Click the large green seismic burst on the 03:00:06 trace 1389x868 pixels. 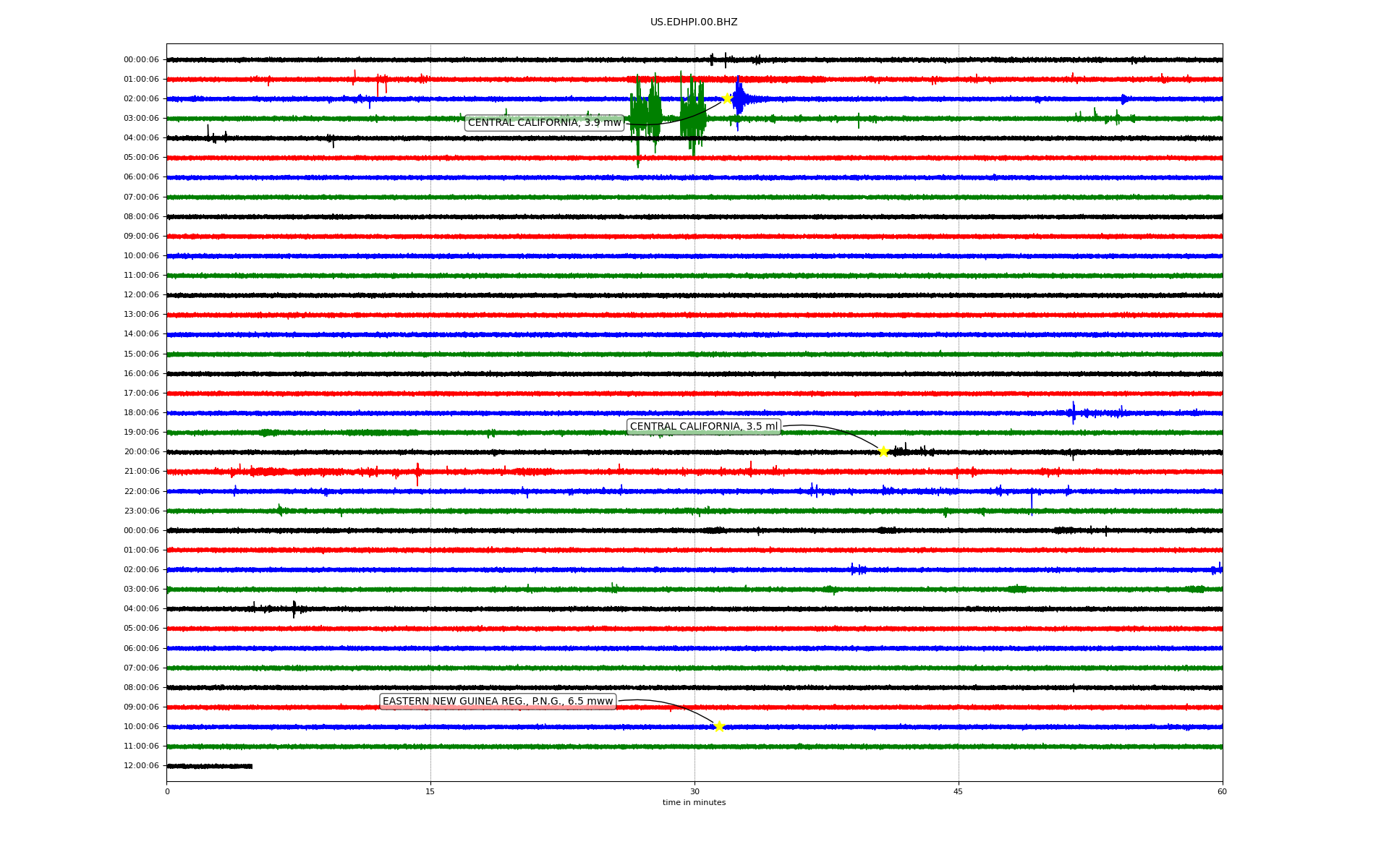pyautogui.click(x=645, y=116)
